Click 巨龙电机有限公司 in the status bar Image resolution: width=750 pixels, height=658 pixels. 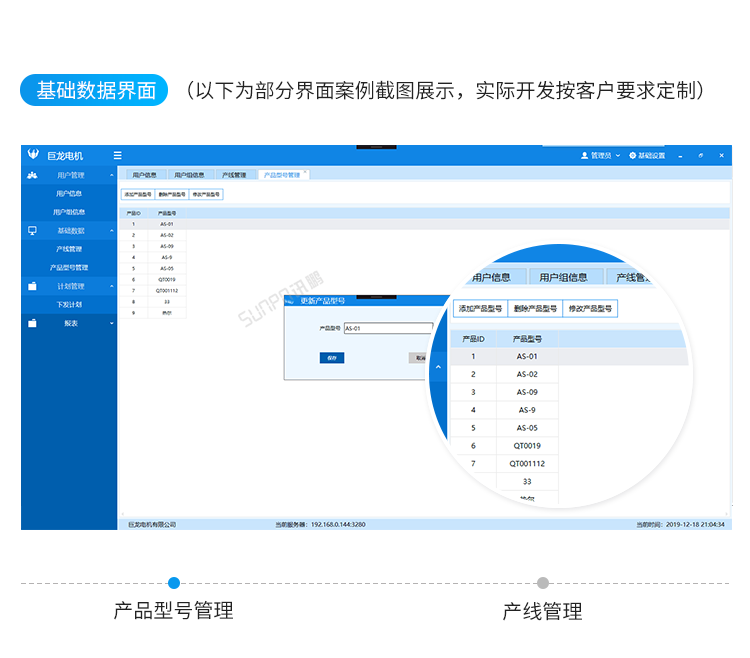click(x=152, y=525)
